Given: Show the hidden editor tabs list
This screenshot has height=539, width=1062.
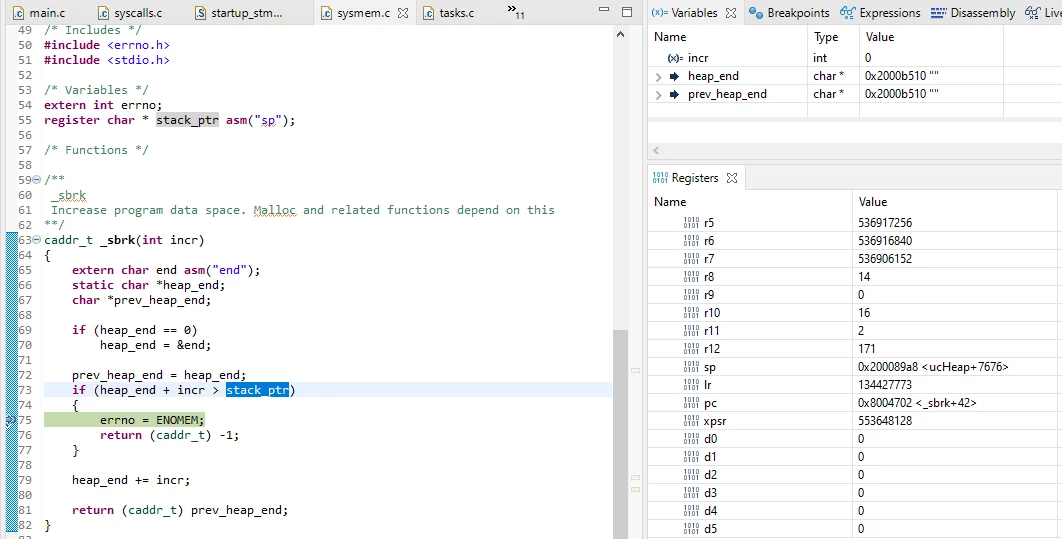Looking at the screenshot, I should 515,12.
